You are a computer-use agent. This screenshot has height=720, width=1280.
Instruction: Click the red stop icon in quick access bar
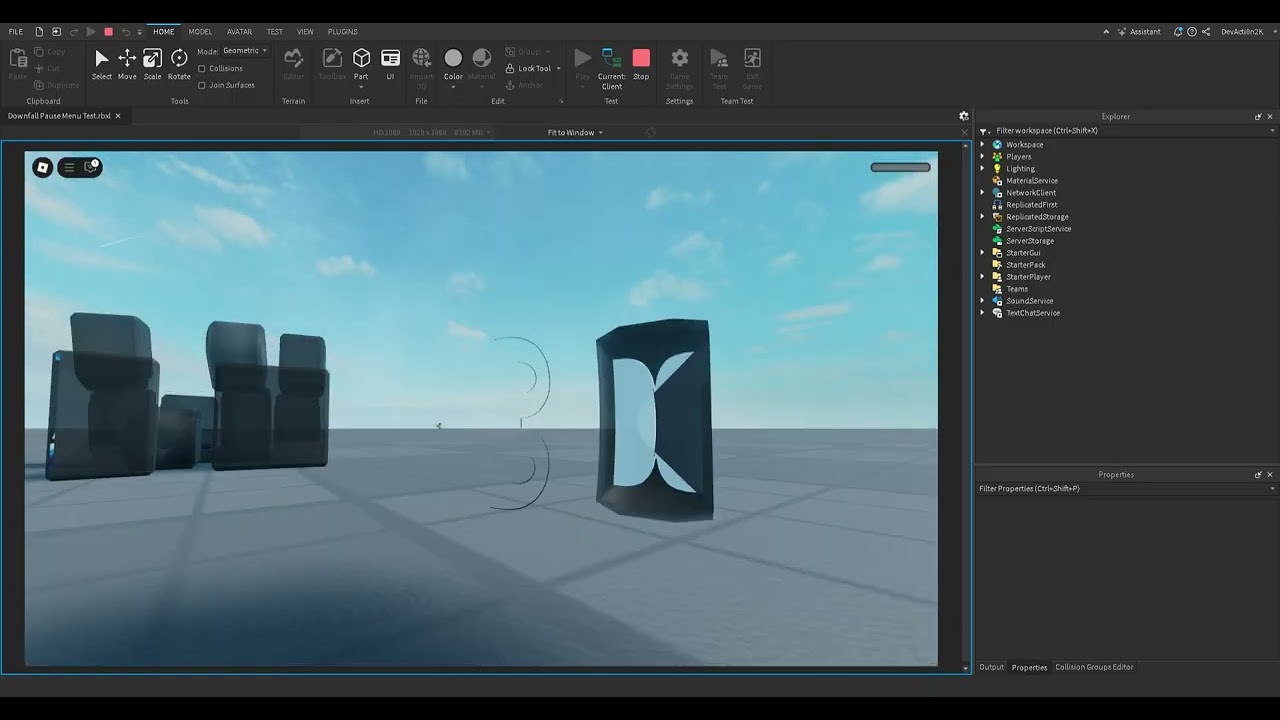pos(109,32)
